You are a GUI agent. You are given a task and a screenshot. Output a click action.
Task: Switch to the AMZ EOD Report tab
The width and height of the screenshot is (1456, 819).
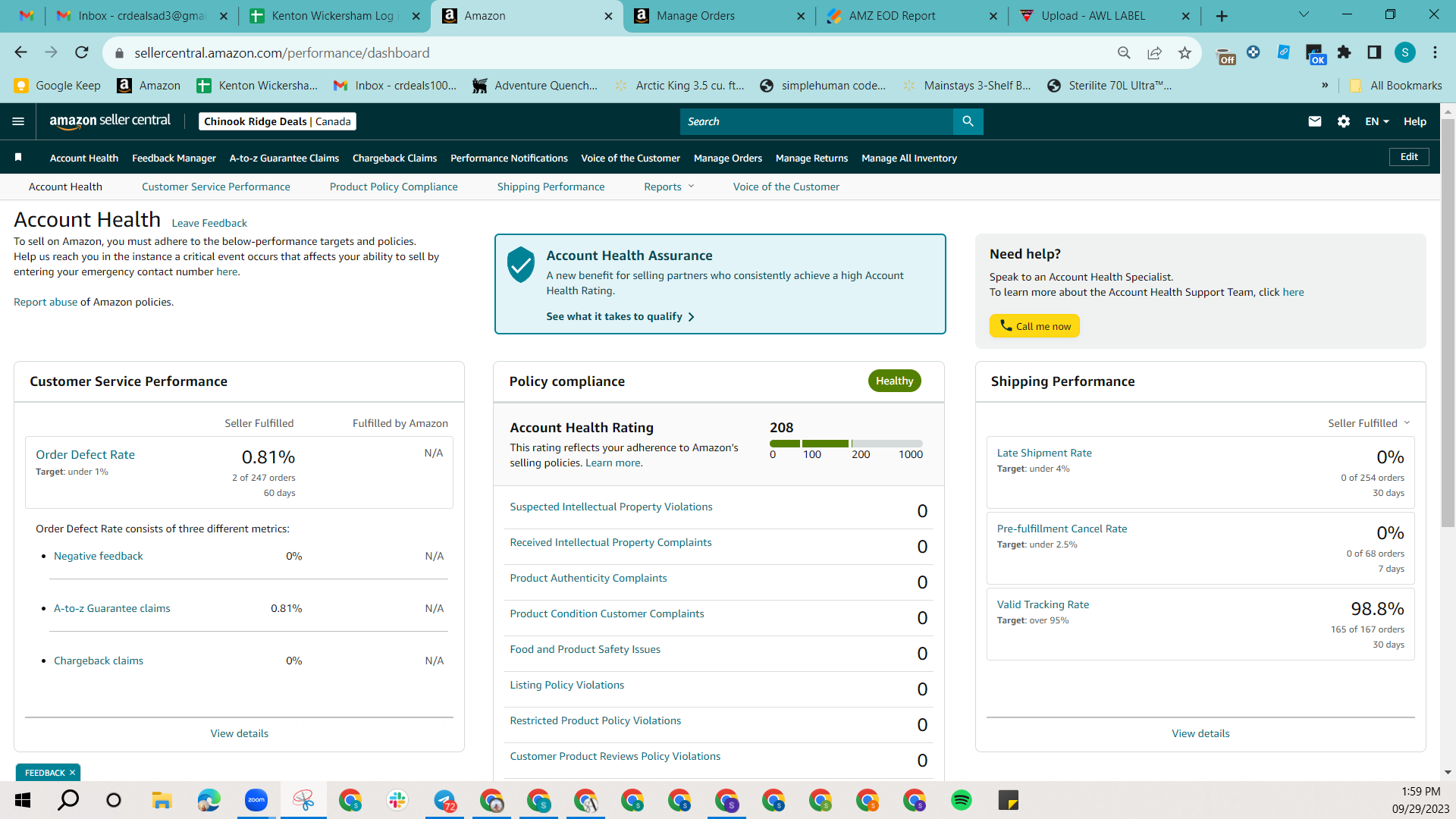click(x=912, y=16)
